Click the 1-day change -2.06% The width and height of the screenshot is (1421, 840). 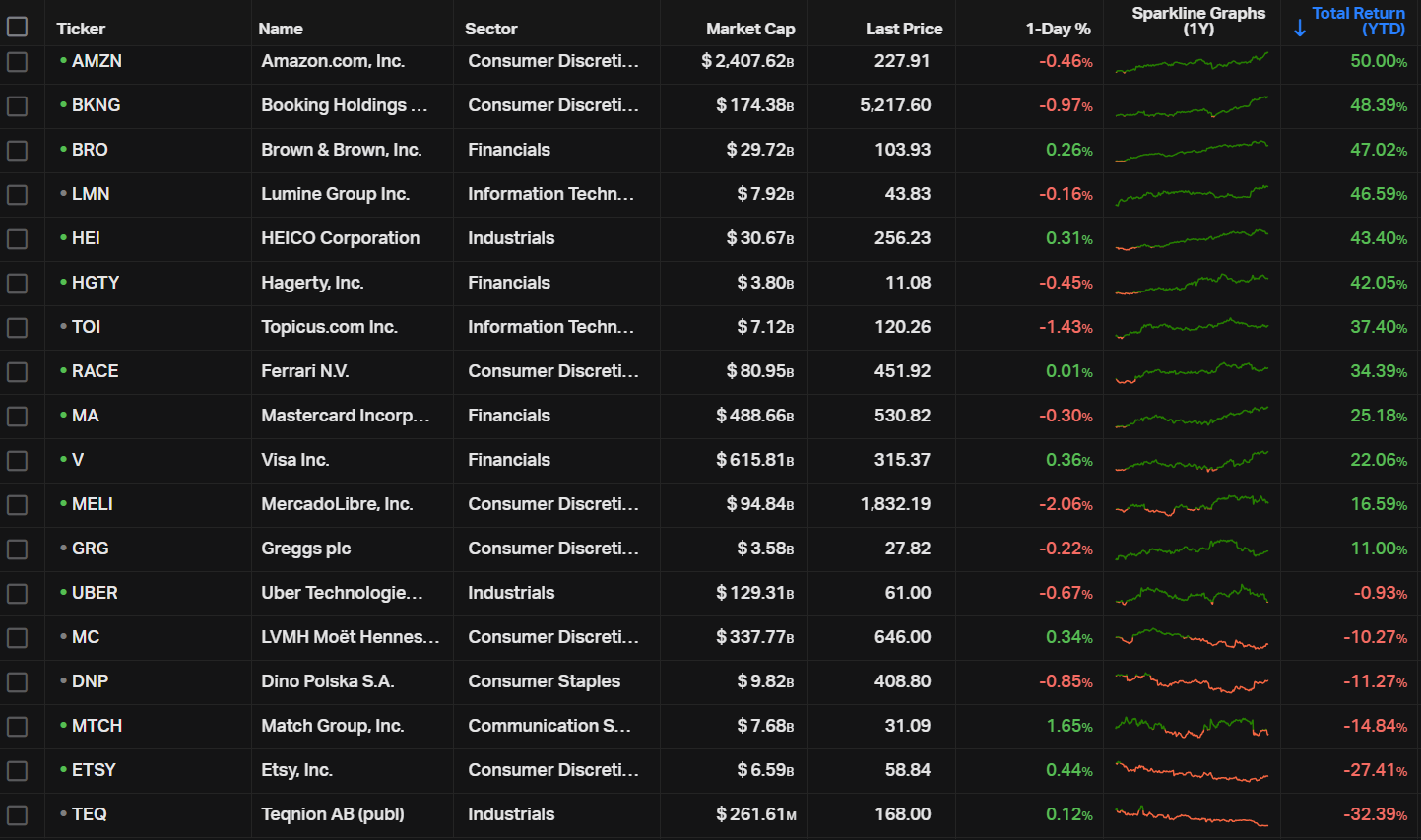(1066, 504)
